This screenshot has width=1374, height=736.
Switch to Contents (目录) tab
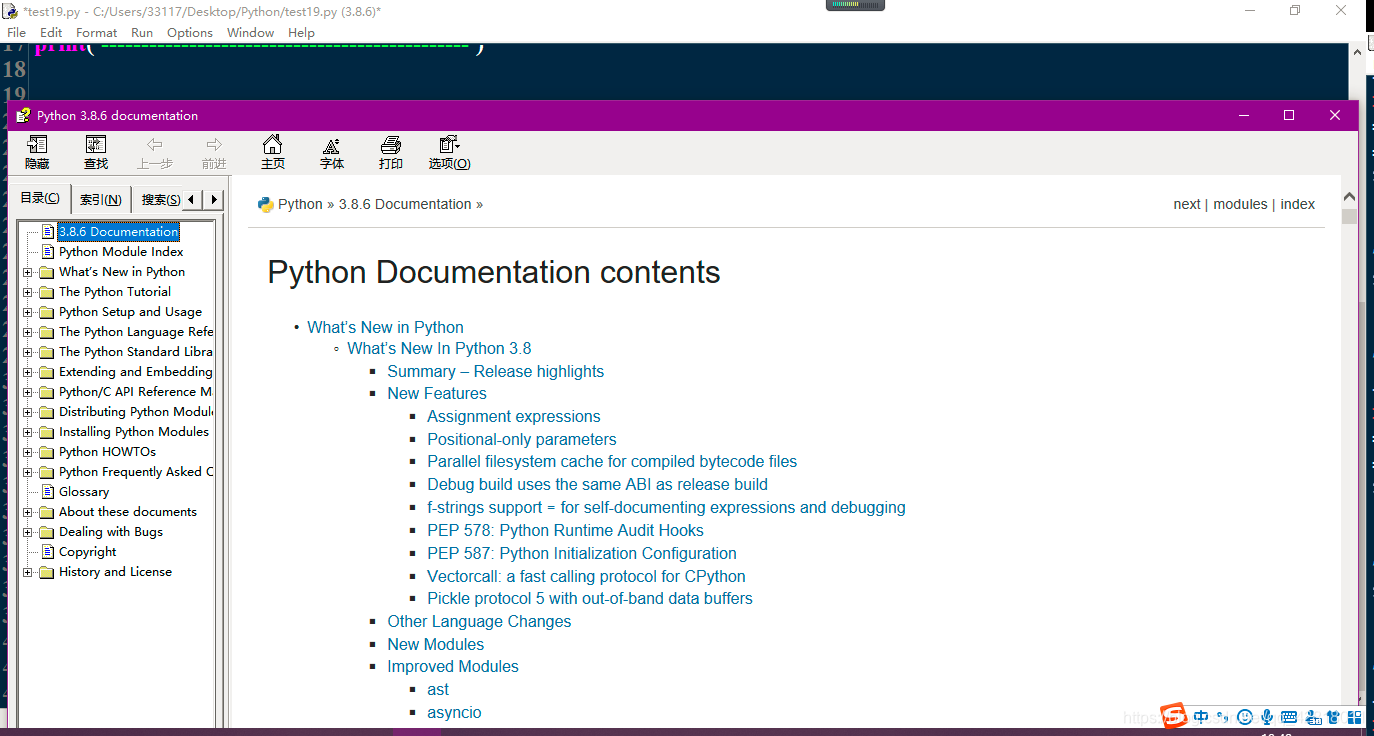pos(40,198)
